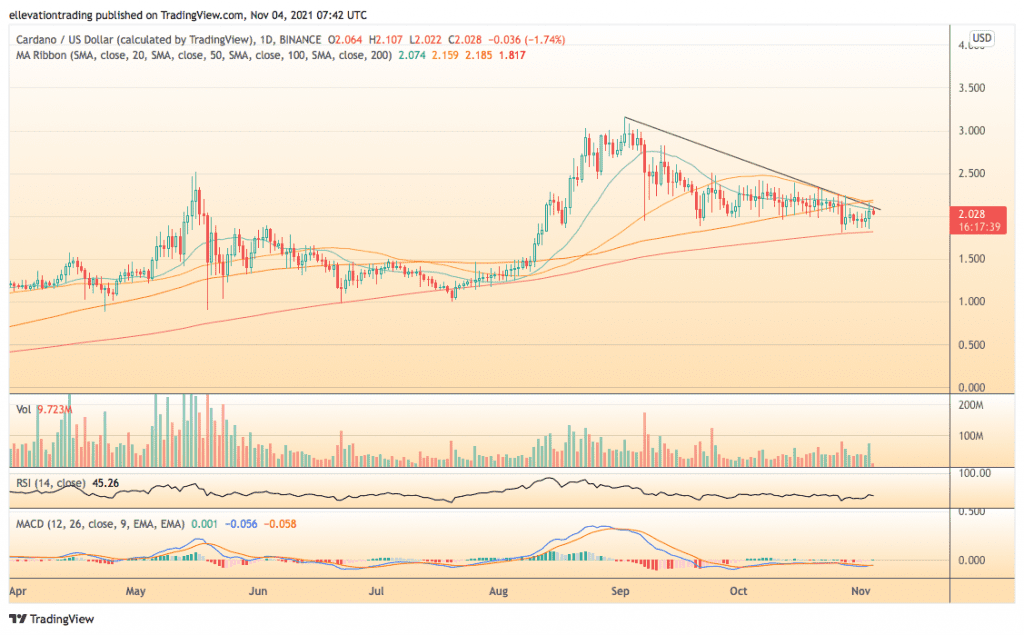This screenshot has width=1024, height=635.
Task: Click the change value -0.036 (-1.74%)
Action: point(526,40)
